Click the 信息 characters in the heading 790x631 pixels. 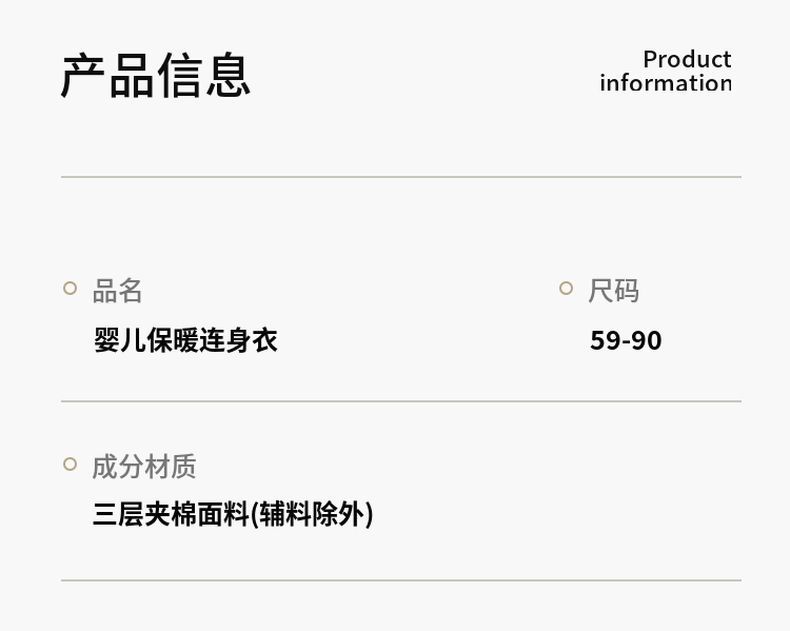(203, 76)
